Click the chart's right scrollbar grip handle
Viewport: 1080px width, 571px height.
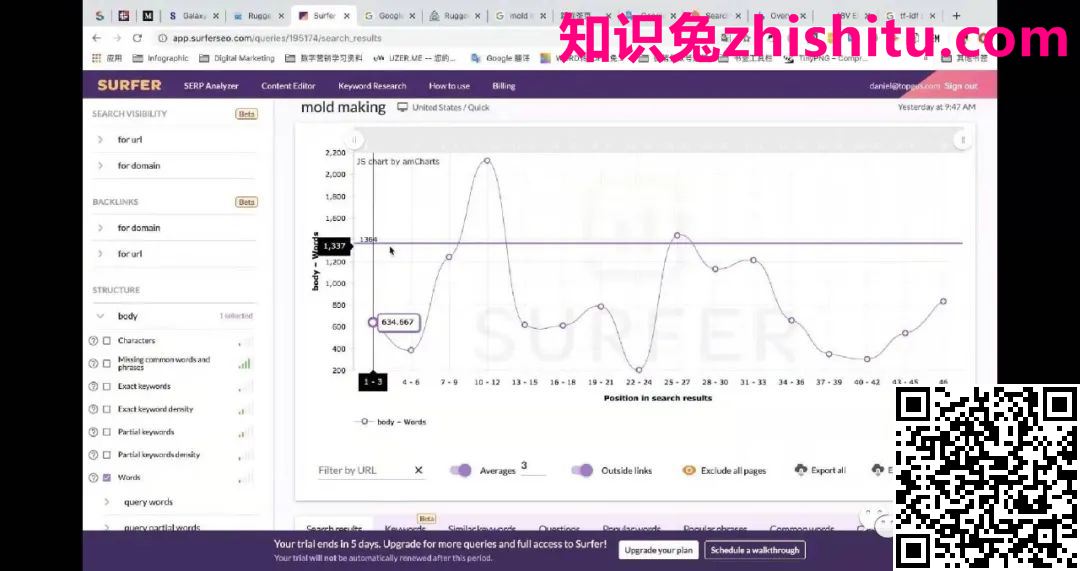pos(963,140)
